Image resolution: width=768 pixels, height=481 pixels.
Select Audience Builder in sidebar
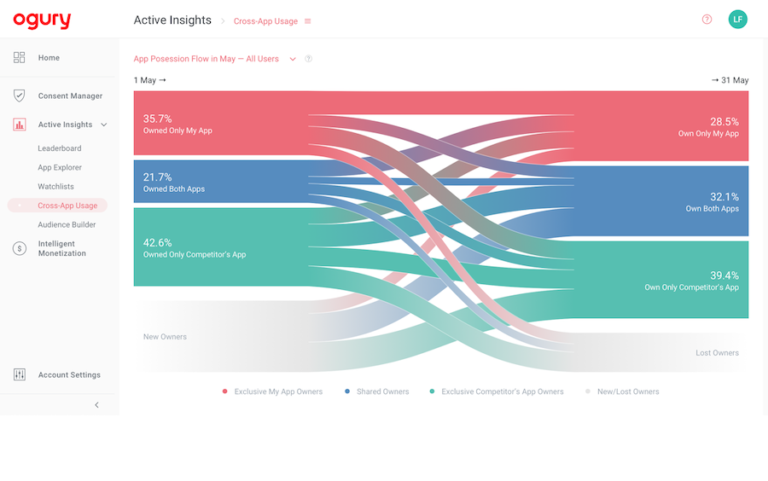67,225
